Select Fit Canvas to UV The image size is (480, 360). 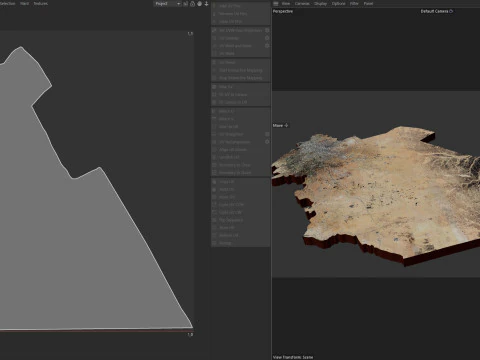pyautogui.click(x=240, y=102)
